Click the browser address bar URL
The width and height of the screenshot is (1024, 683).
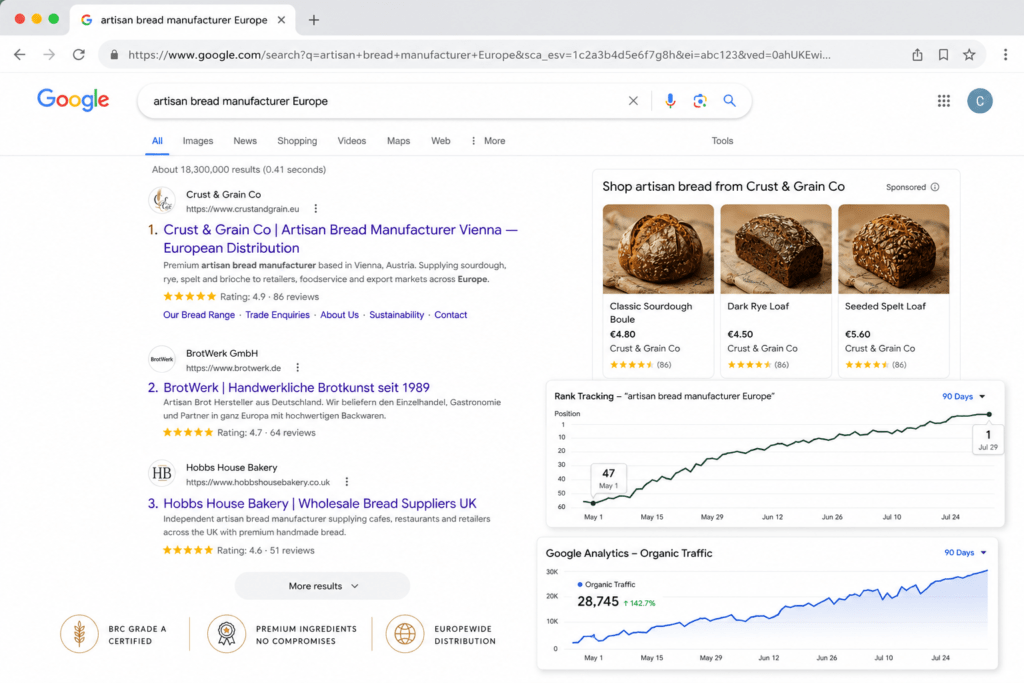(x=479, y=55)
